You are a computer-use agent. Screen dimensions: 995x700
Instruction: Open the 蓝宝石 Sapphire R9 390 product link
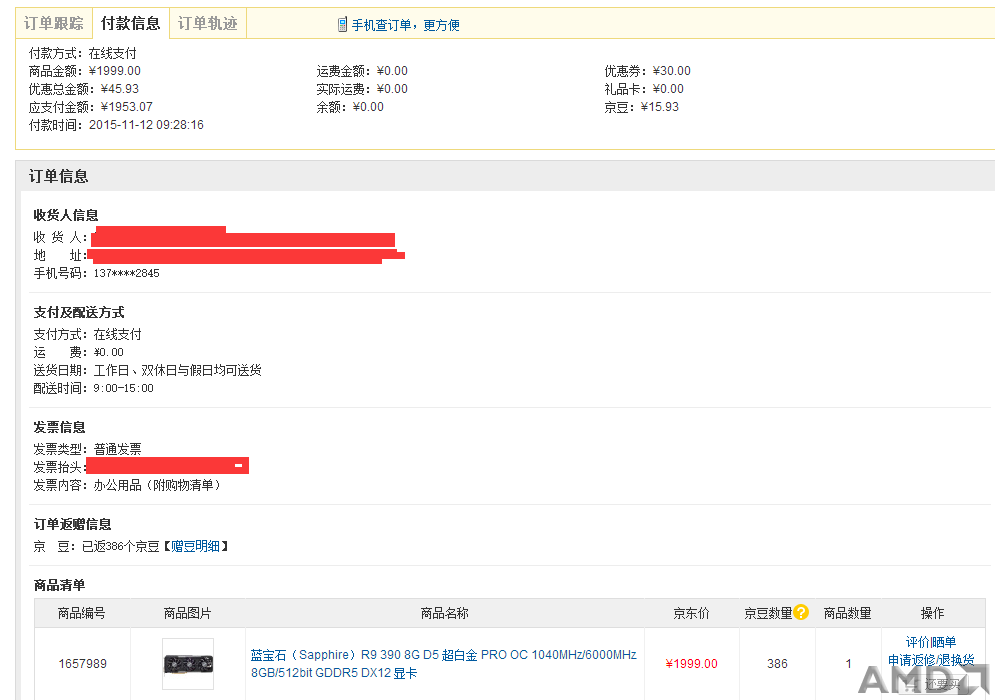click(x=444, y=663)
